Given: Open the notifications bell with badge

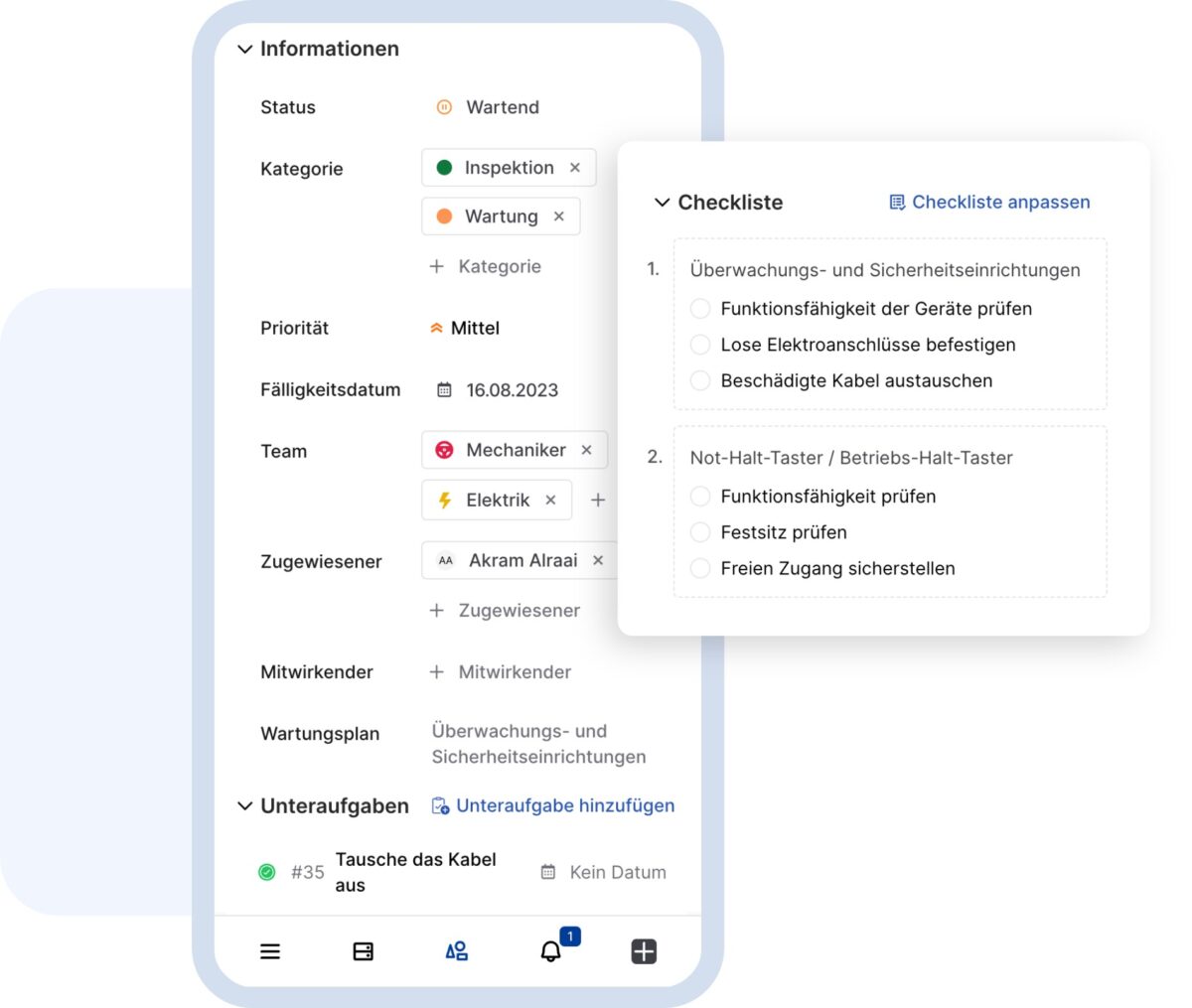Looking at the screenshot, I should click(x=552, y=951).
